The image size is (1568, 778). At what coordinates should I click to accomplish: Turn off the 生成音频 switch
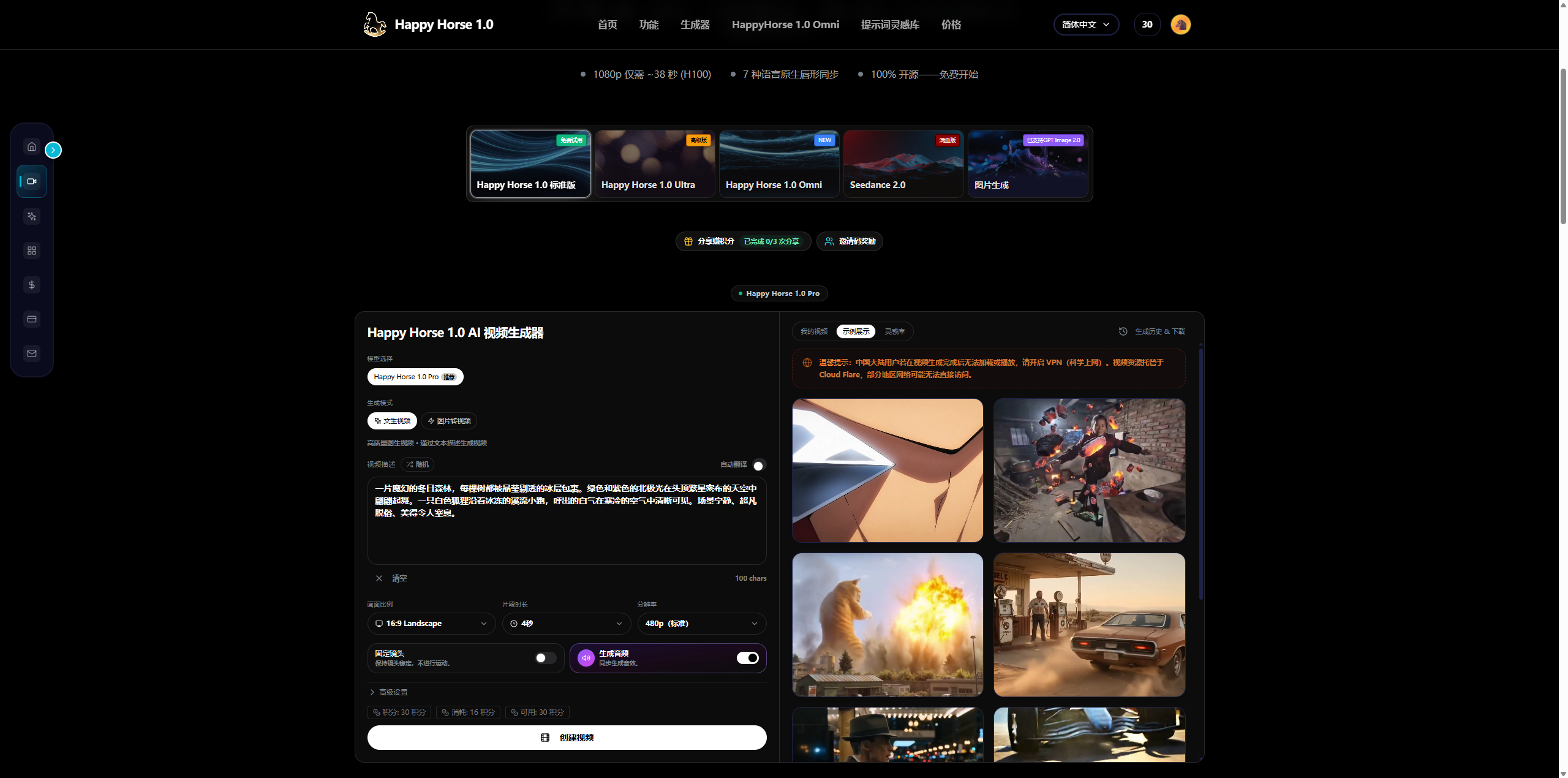click(x=747, y=658)
